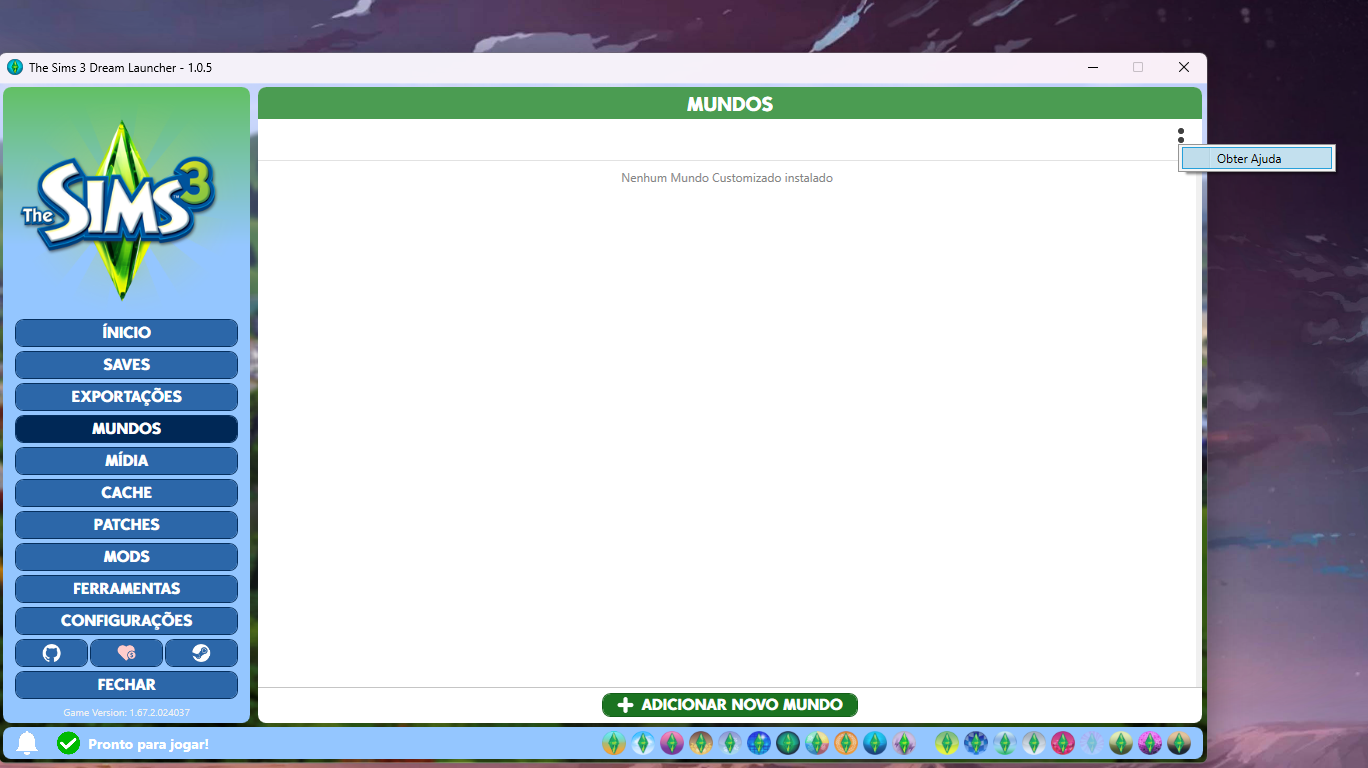
Task: Close the Dream Launcher window
Action: 1184,67
